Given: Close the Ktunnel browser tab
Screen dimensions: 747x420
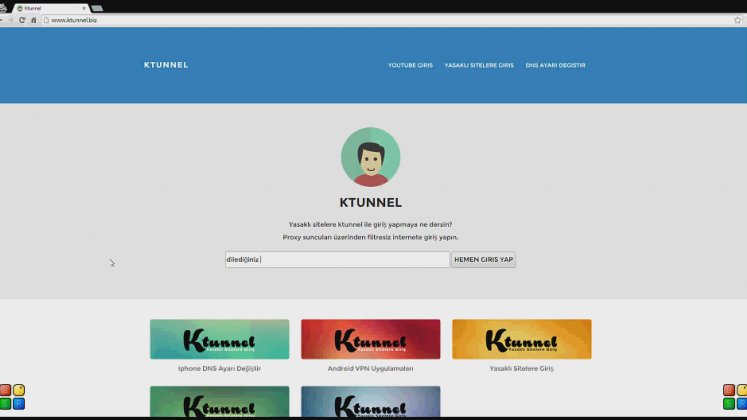Looking at the screenshot, I should (84, 8).
